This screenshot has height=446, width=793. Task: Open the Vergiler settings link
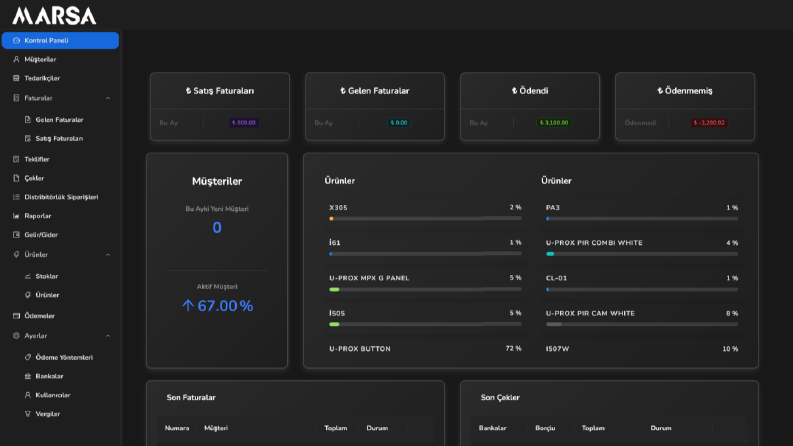click(x=48, y=414)
